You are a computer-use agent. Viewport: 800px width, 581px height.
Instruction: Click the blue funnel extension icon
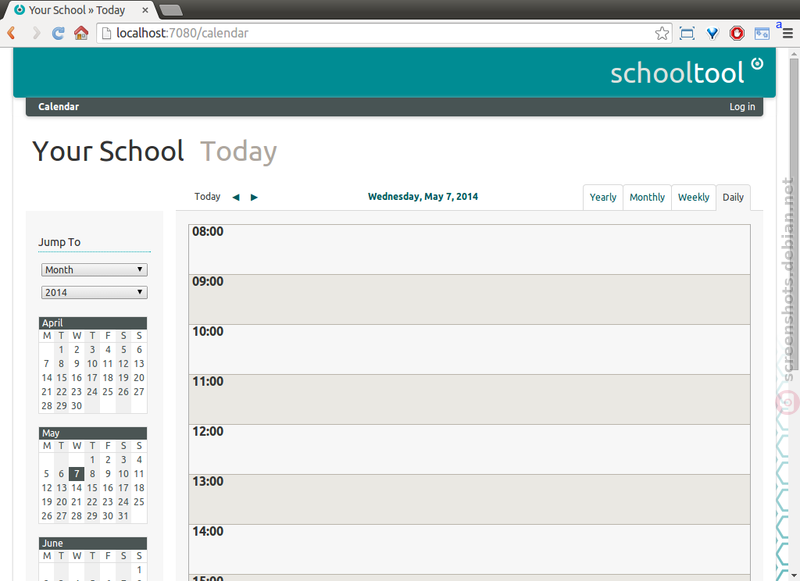click(x=712, y=34)
